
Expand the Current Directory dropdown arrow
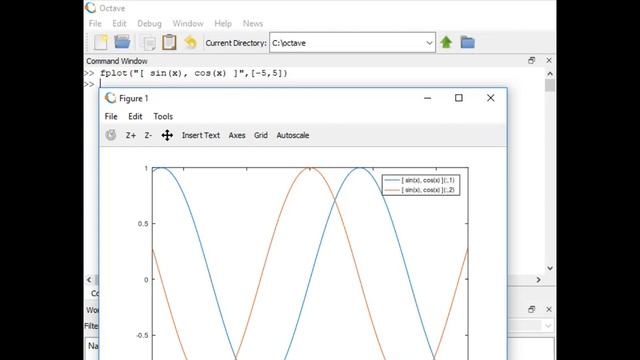coord(429,42)
